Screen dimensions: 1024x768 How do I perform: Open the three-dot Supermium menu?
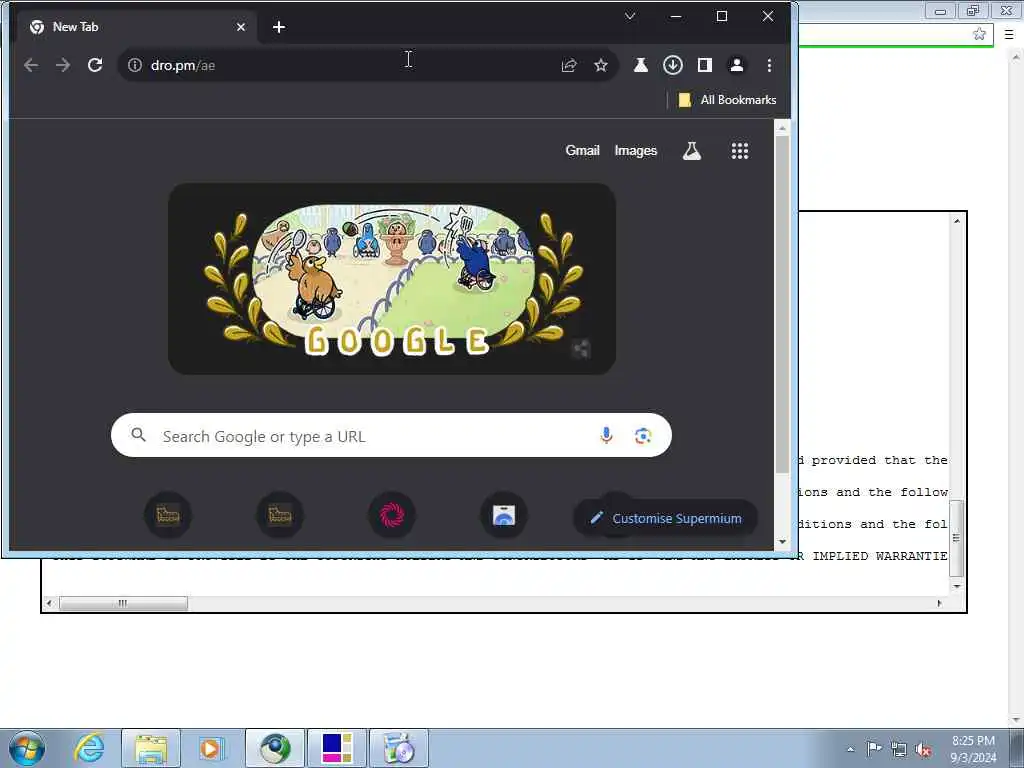tap(769, 65)
